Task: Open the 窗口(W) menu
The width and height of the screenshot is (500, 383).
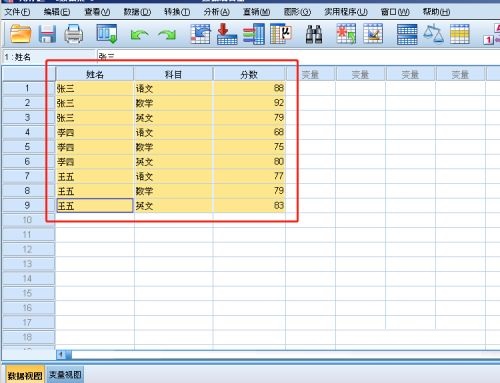Action: (395, 12)
